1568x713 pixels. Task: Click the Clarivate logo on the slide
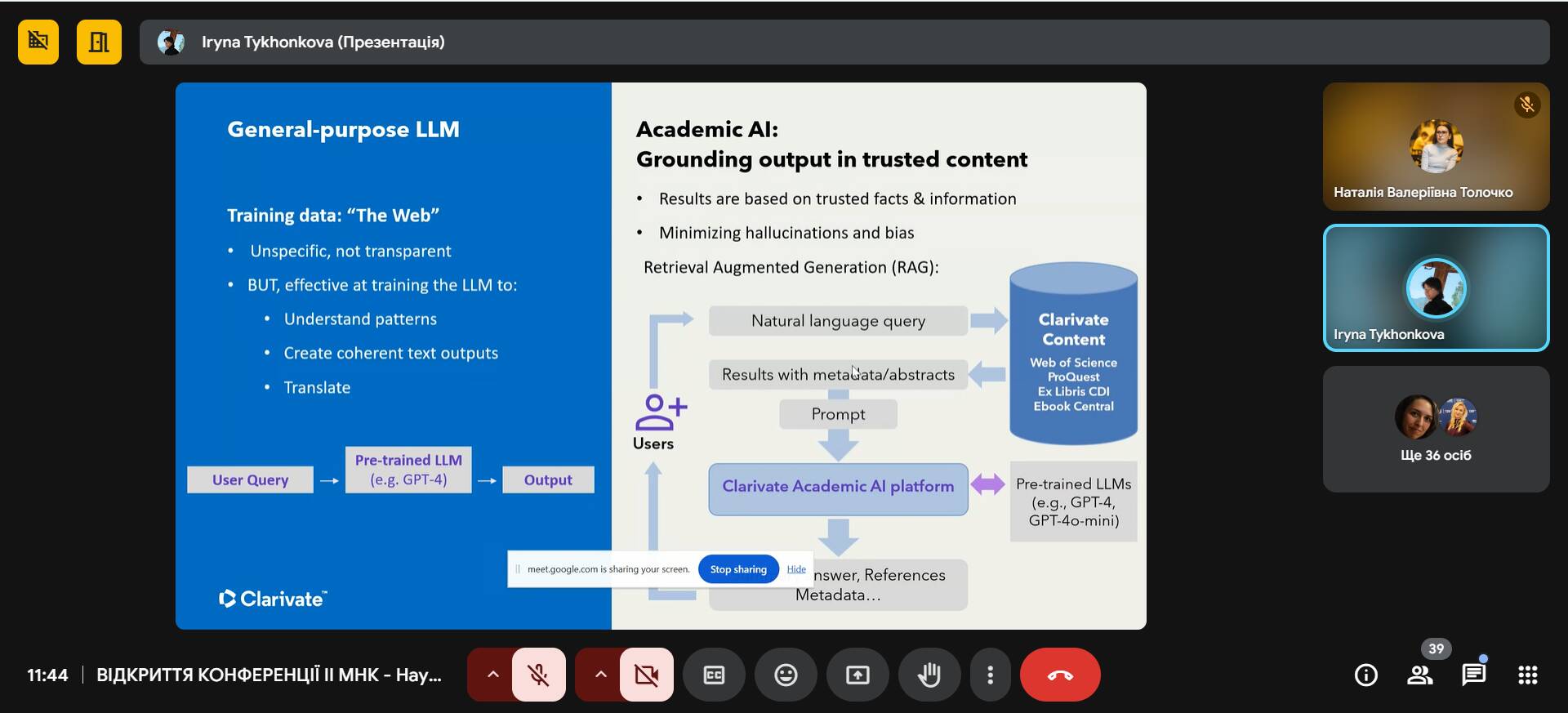pyautogui.click(x=273, y=599)
